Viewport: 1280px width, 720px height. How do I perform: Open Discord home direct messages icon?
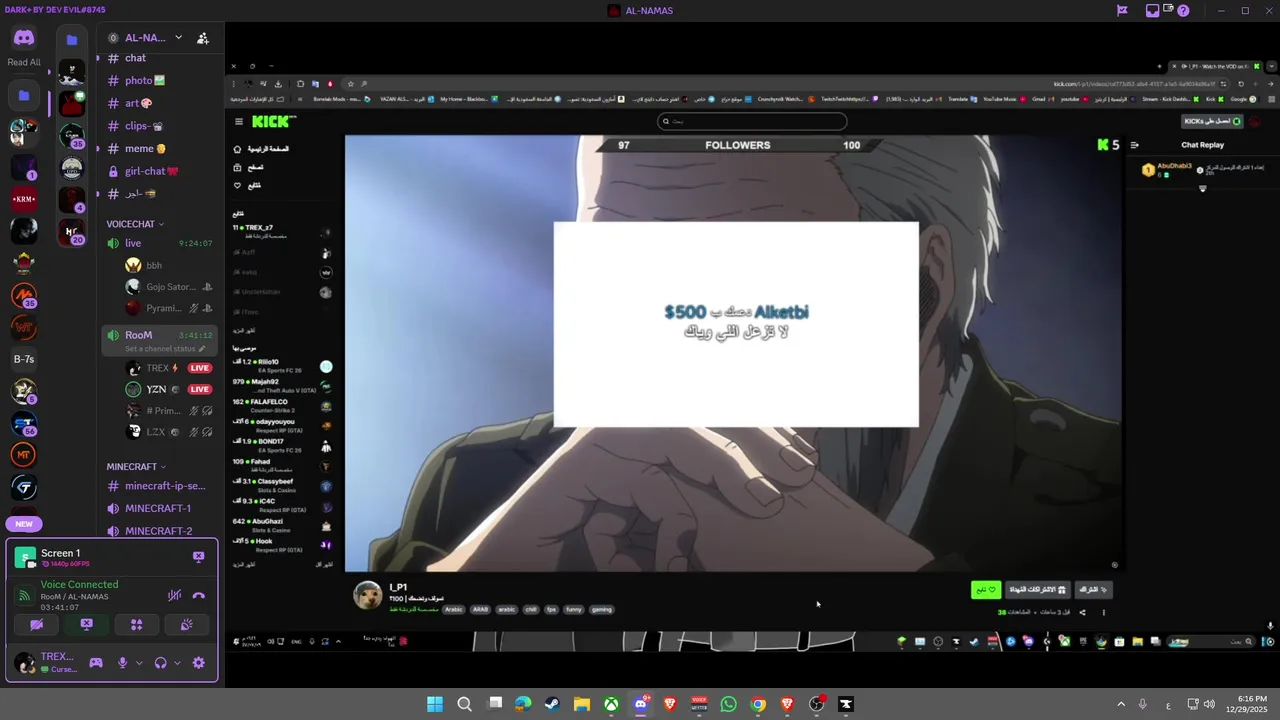[24, 38]
